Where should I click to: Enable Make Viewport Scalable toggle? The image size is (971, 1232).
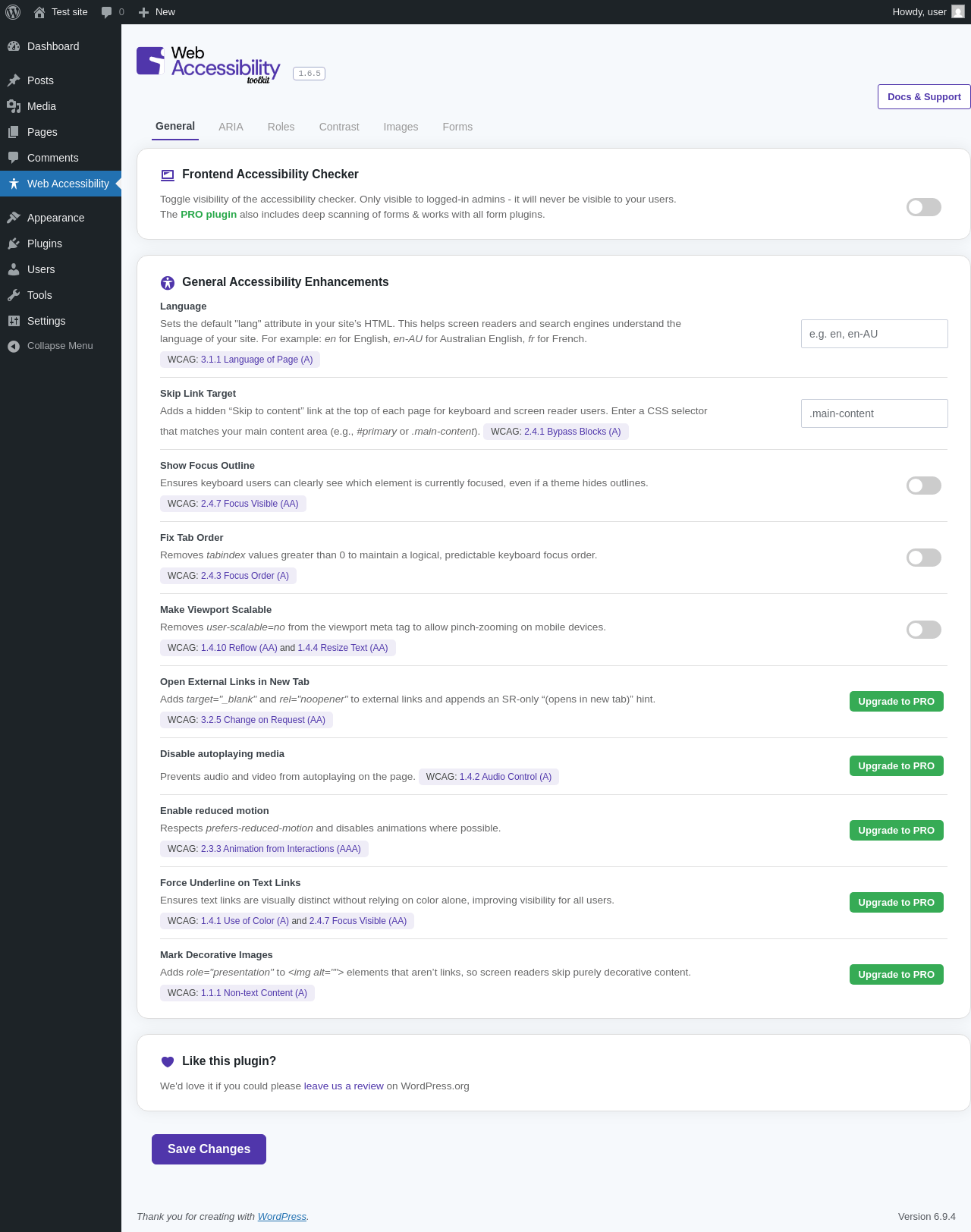point(924,630)
